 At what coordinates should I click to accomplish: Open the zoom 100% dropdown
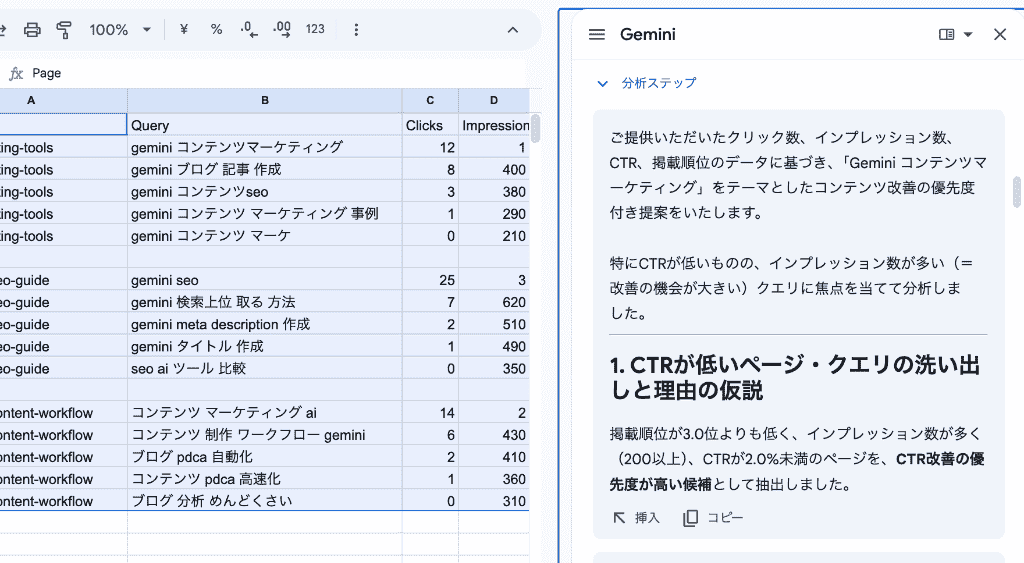120,30
